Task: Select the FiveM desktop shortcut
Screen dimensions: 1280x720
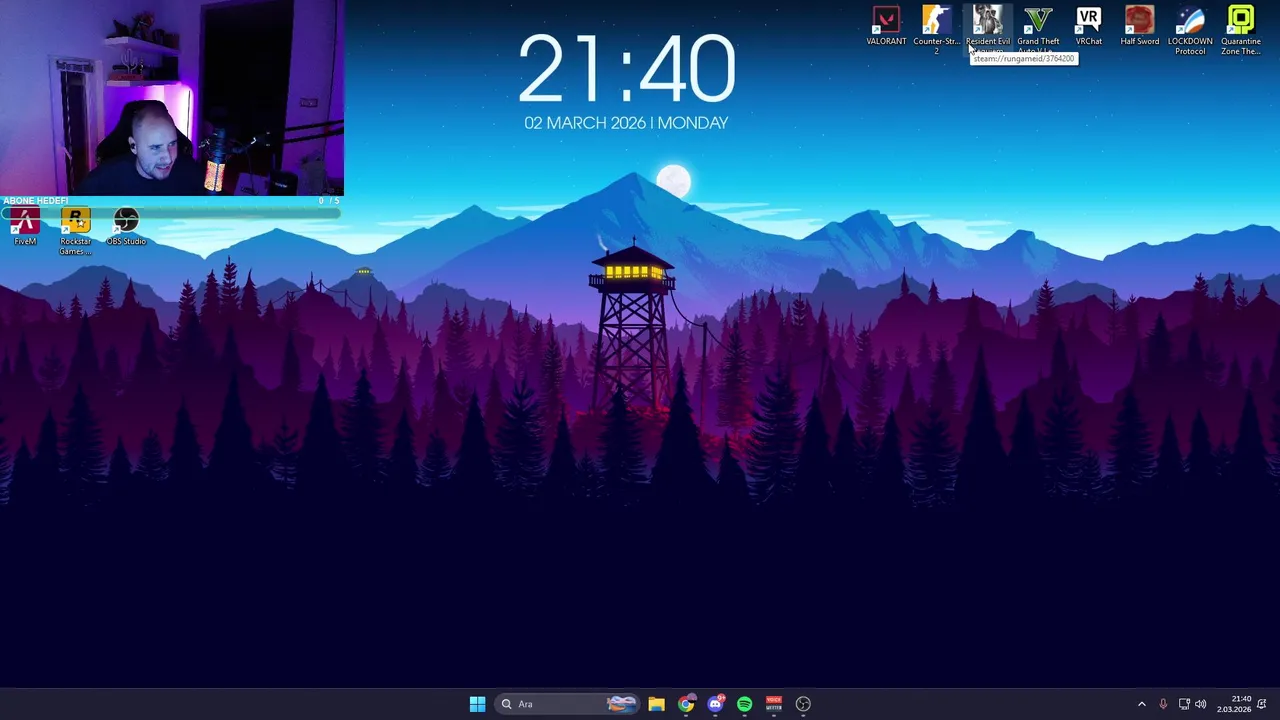Action: point(25,227)
